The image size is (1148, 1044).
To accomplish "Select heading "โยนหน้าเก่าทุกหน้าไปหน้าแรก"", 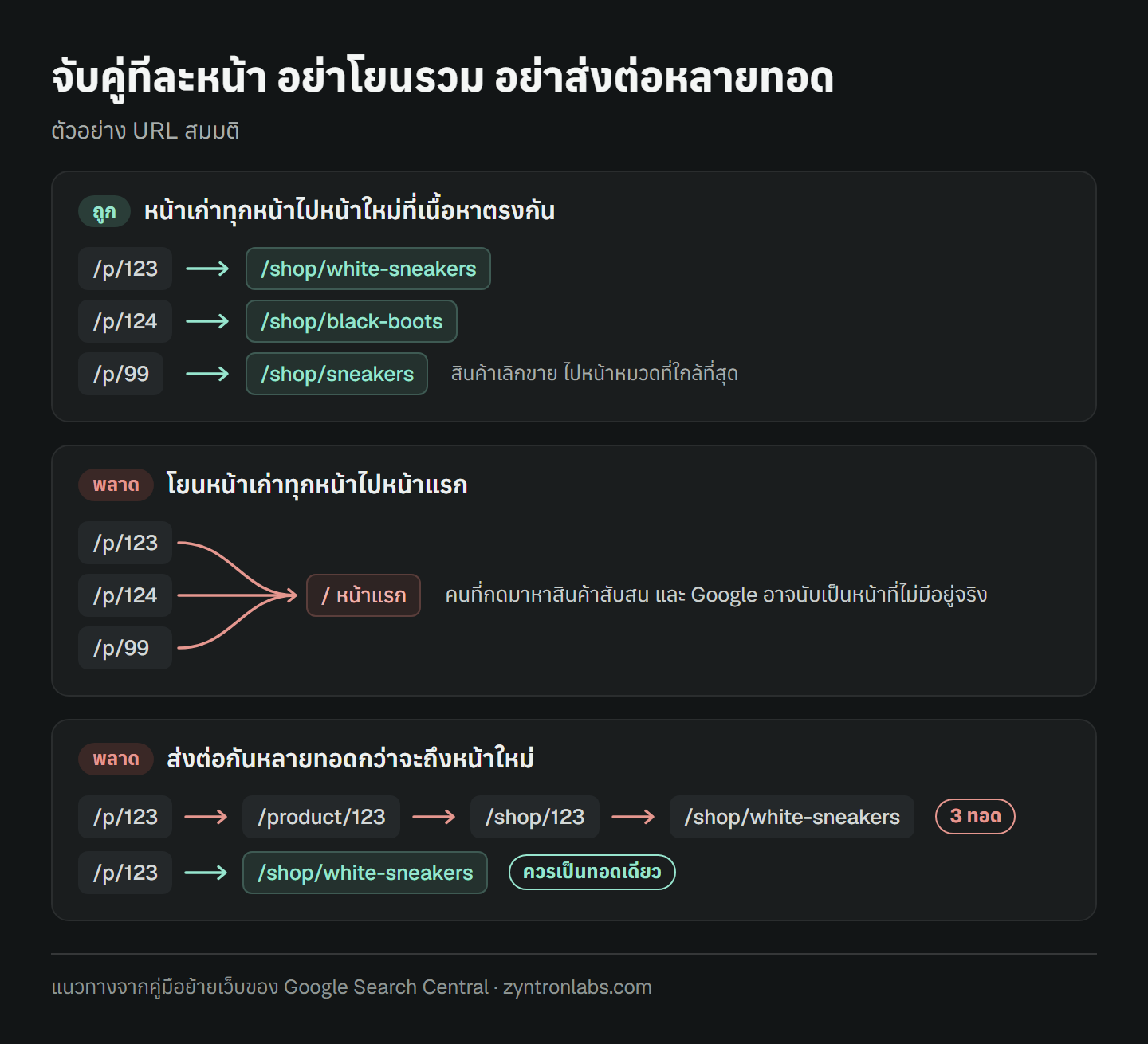I will (x=316, y=485).
